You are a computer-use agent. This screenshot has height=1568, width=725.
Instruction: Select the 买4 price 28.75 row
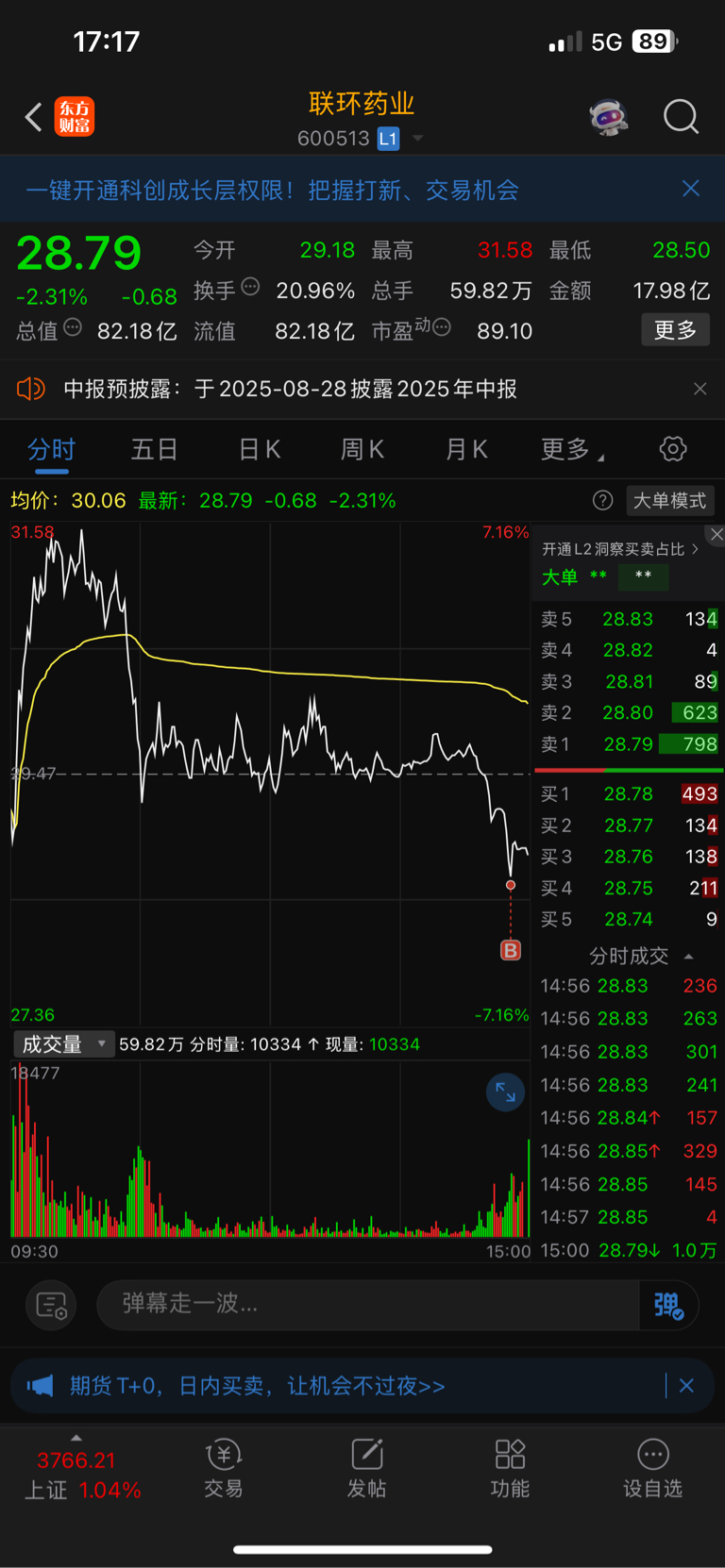[x=629, y=888]
